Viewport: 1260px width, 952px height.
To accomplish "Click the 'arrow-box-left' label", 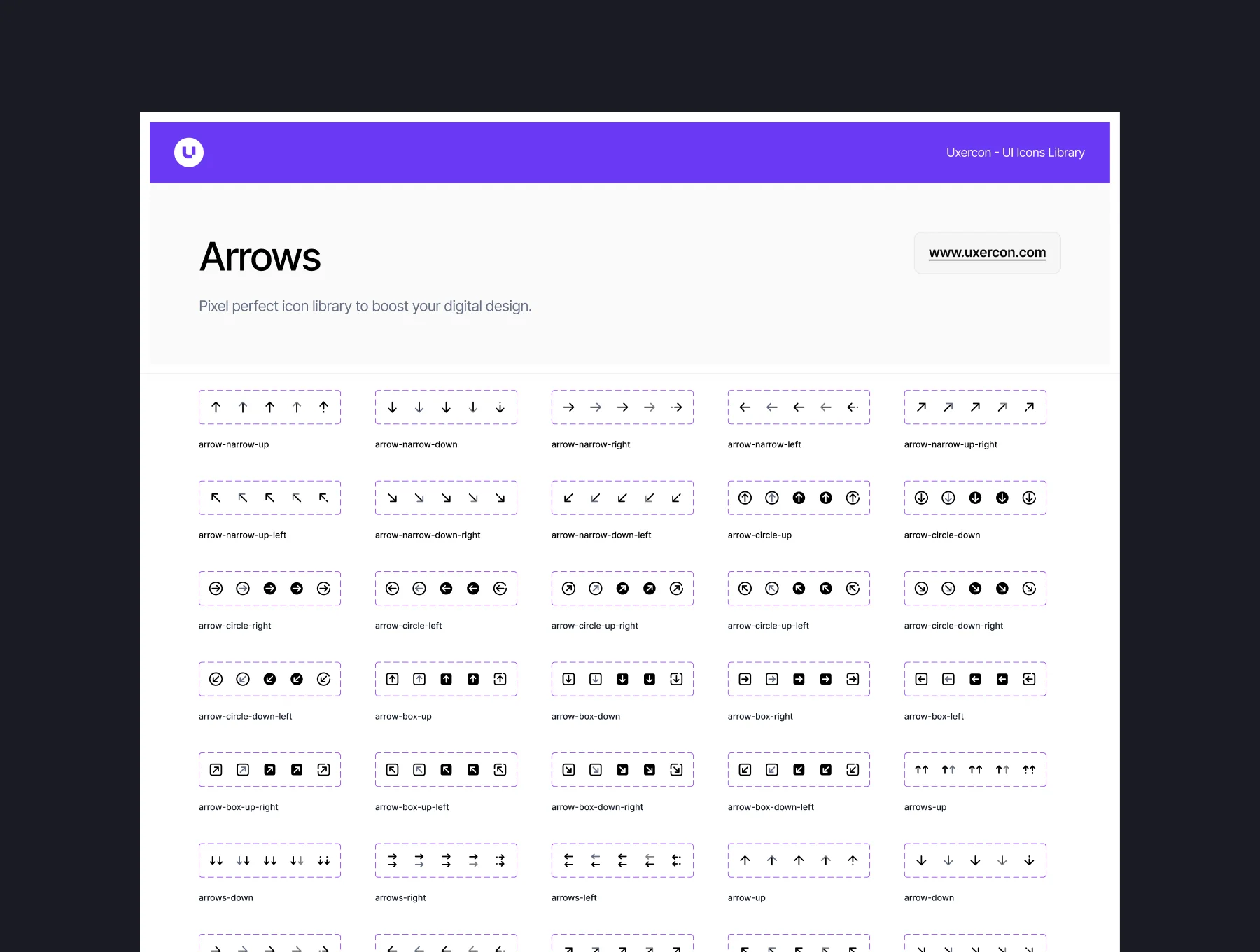I will pyautogui.click(x=934, y=717).
